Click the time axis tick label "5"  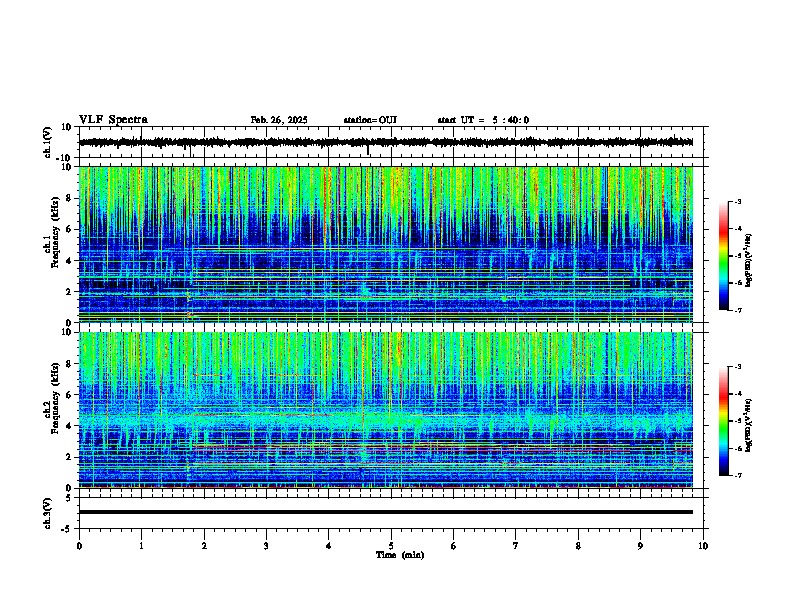[391, 546]
